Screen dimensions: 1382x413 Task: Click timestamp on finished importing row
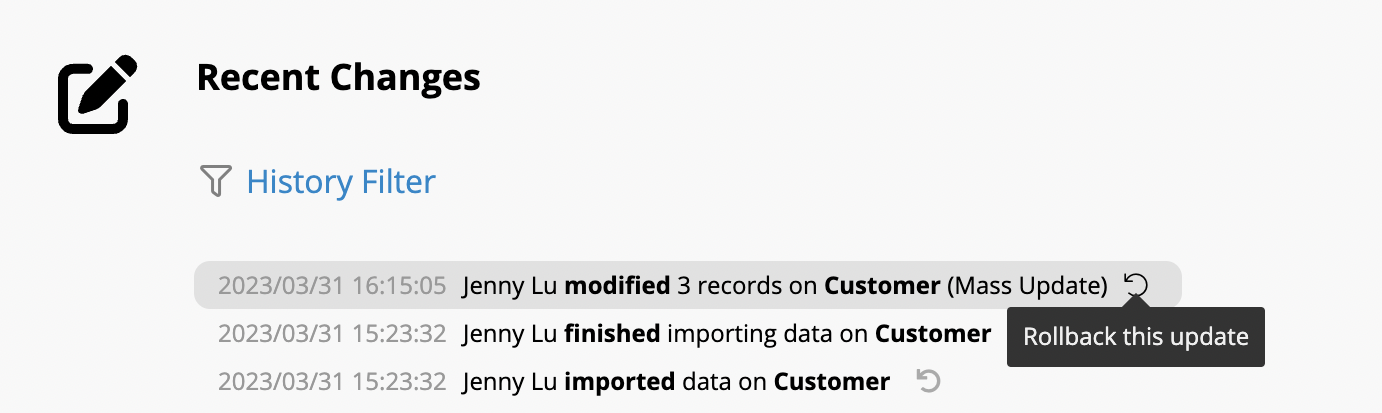pyautogui.click(x=332, y=333)
